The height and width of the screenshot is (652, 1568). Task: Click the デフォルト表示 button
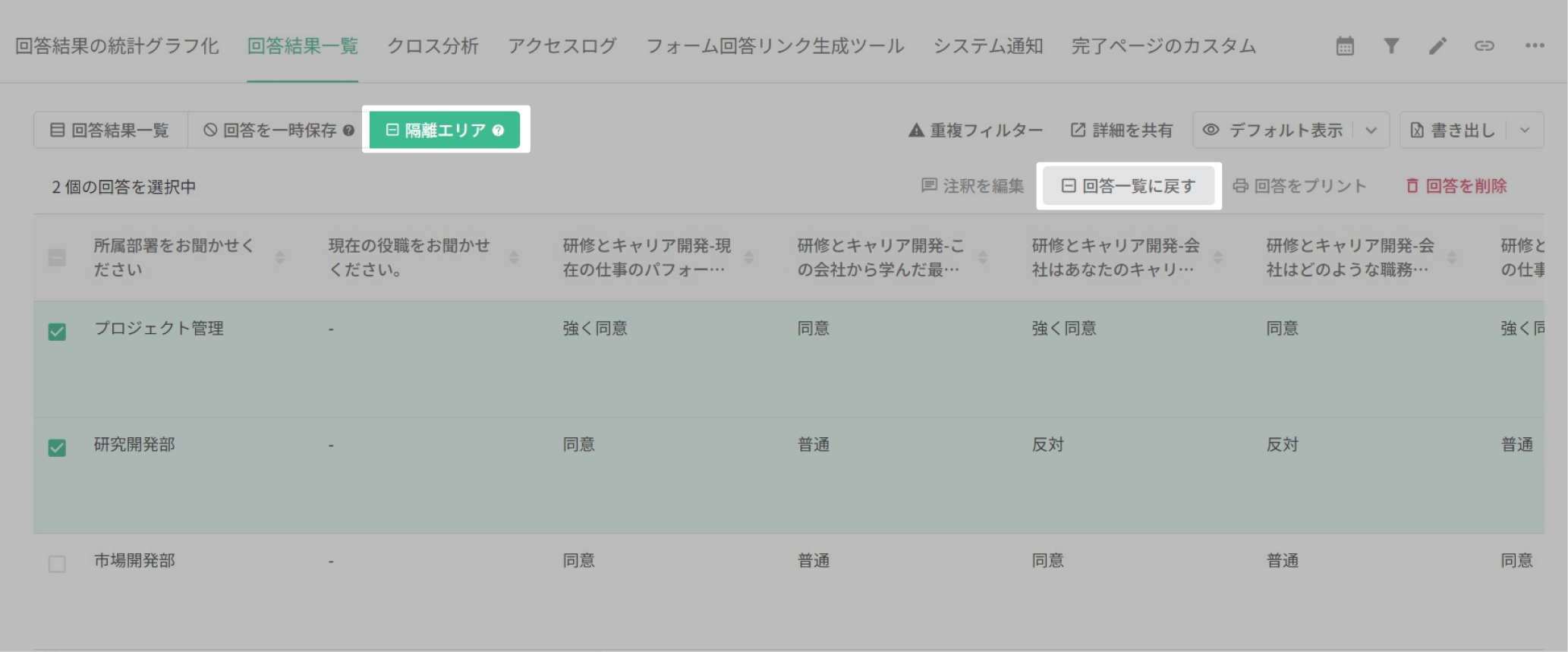(x=1273, y=131)
